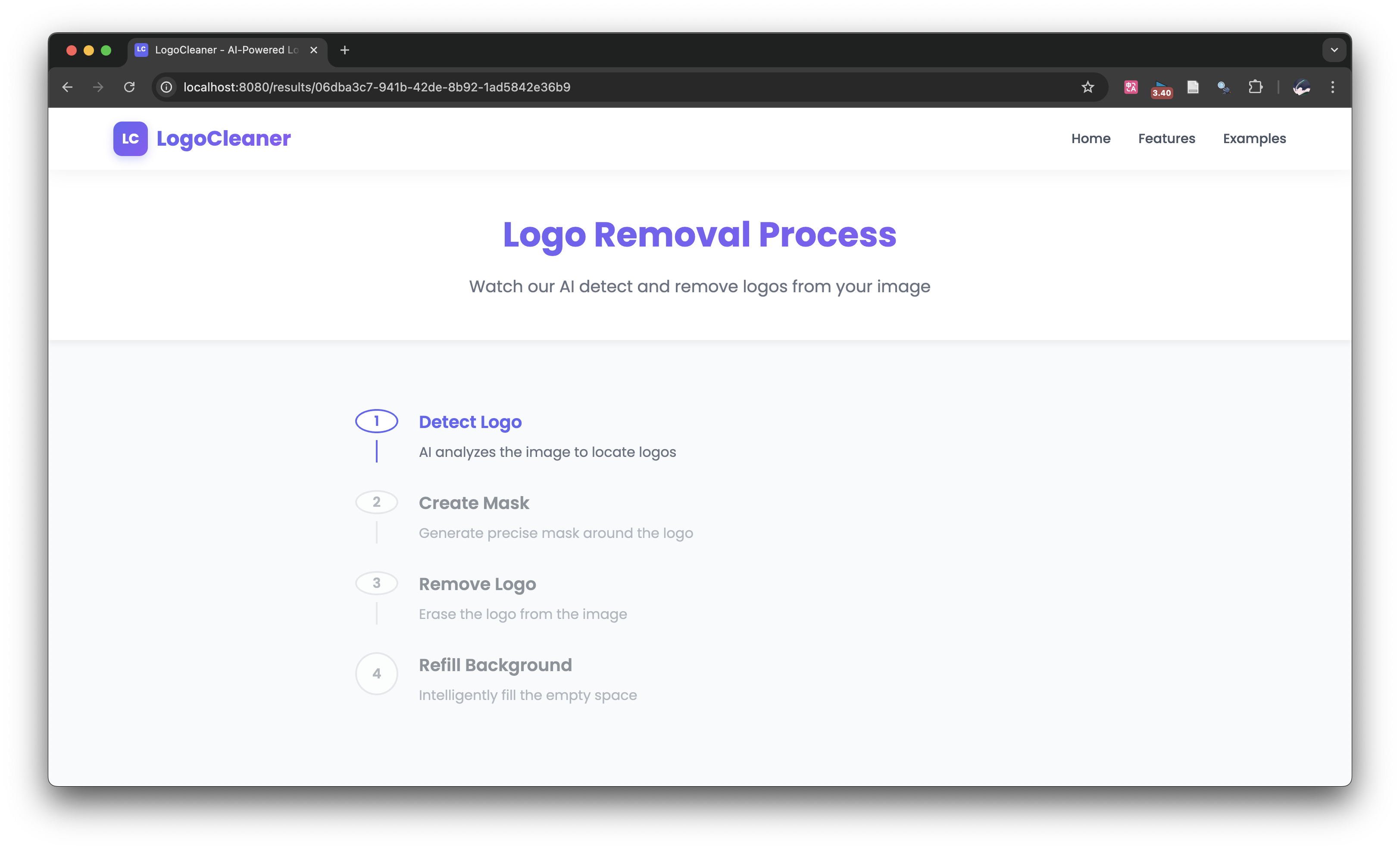Click the step 4 circle indicator
Screen dimensions: 1400x850
click(x=376, y=673)
